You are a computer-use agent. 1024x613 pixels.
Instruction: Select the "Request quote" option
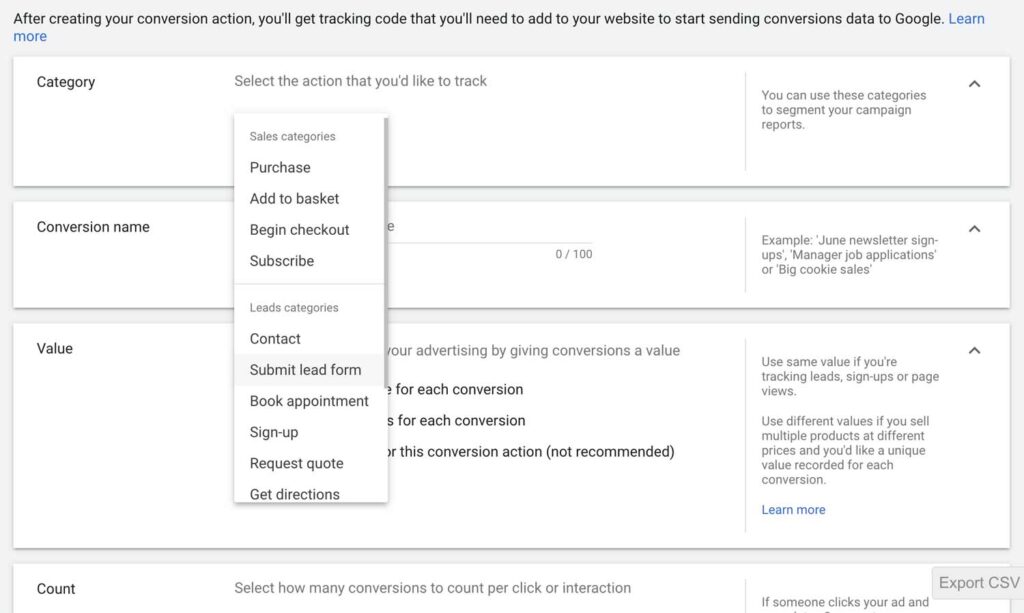[296, 463]
